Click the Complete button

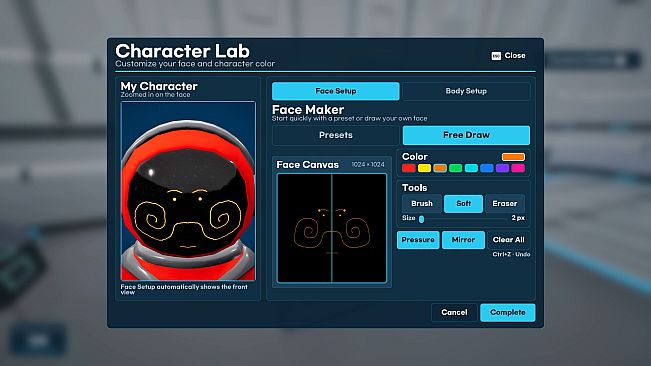[x=507, y=312]
